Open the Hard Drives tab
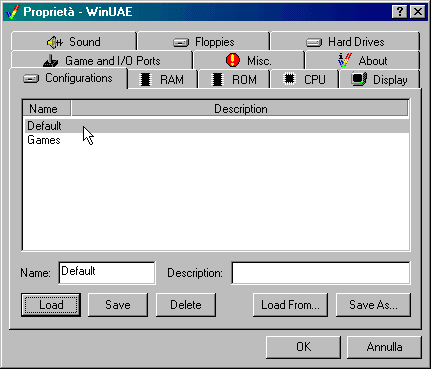Viewport: 431px width, 369px height. point(345,42)
